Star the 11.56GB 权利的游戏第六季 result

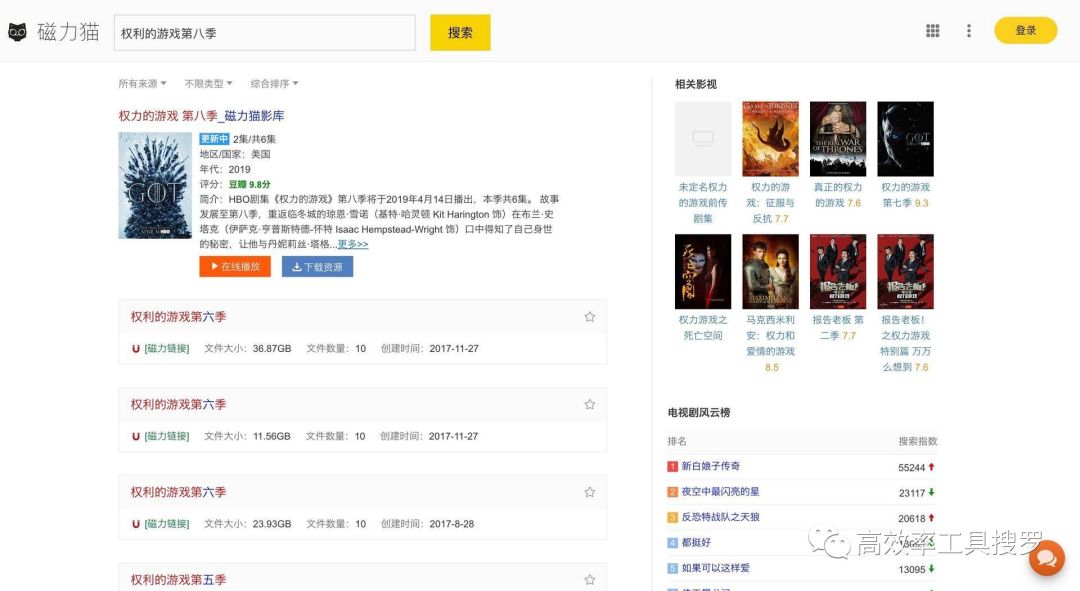[590, 404]
